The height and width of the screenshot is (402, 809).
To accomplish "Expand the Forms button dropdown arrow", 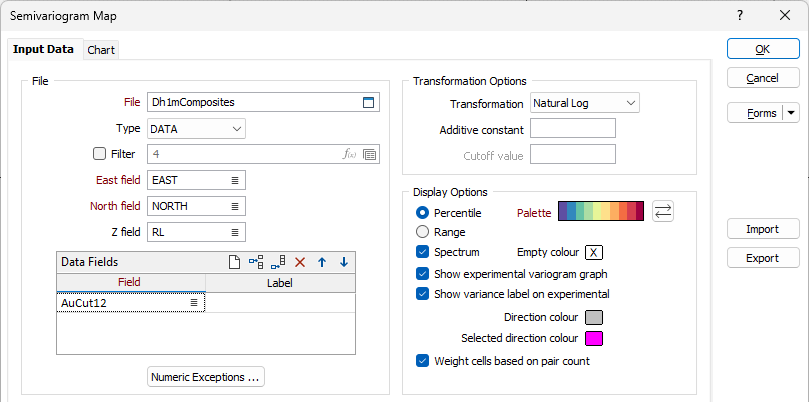I will (791, 113).
